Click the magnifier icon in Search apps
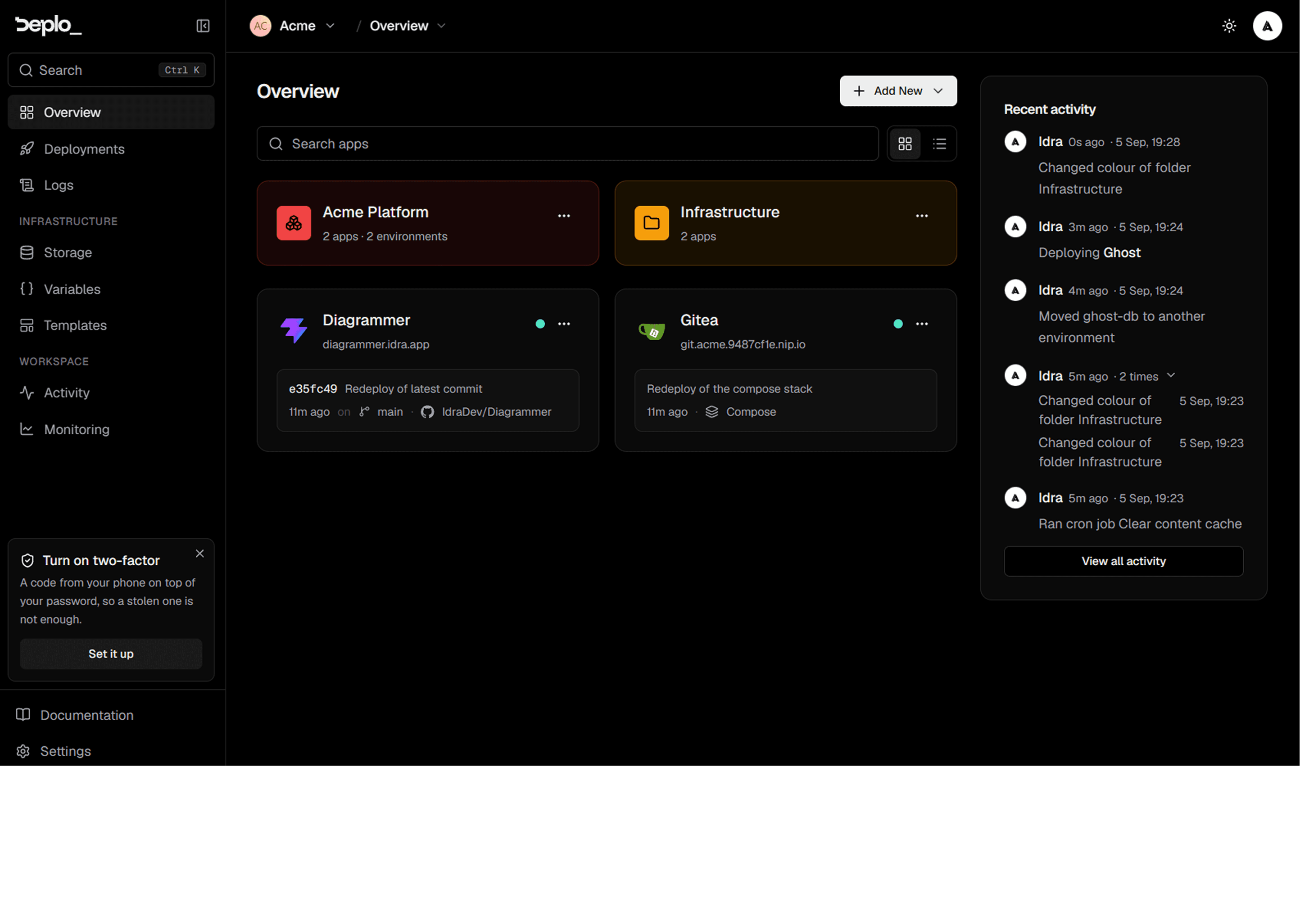 click(x=276, y=144)
